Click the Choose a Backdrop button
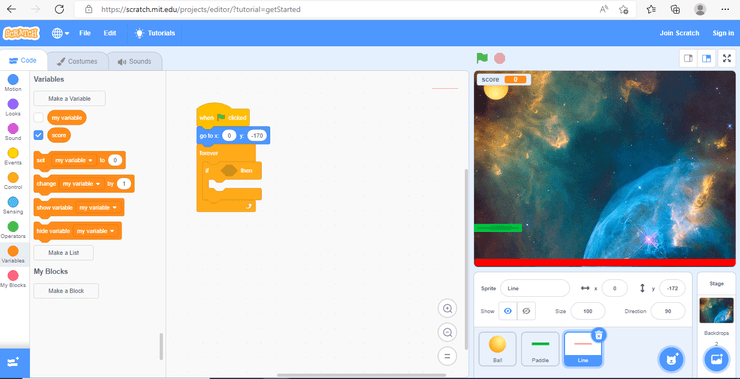The height and width of the screenshot is (379, 740). (716, 360)
